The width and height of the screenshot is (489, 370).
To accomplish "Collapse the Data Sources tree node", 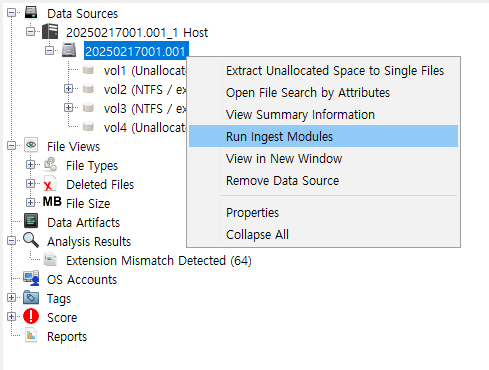I will tap(11, 13).
